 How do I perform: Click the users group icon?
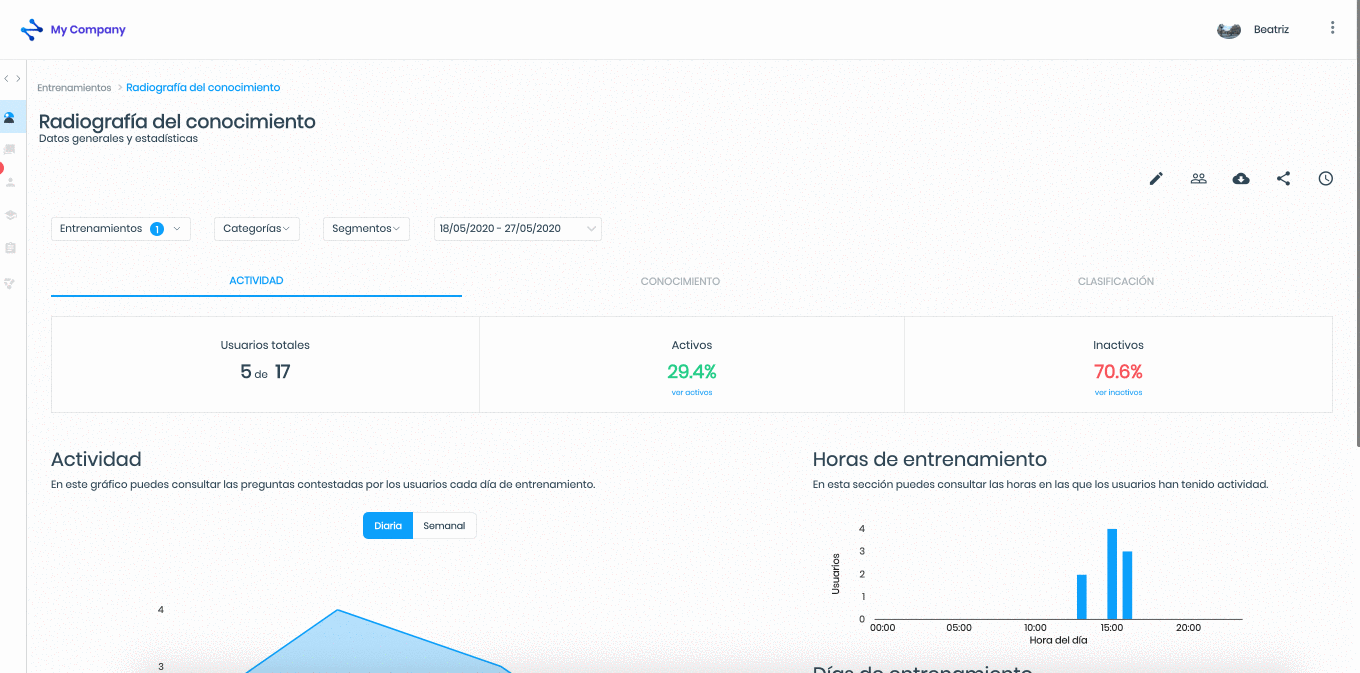click(1198, 179)
